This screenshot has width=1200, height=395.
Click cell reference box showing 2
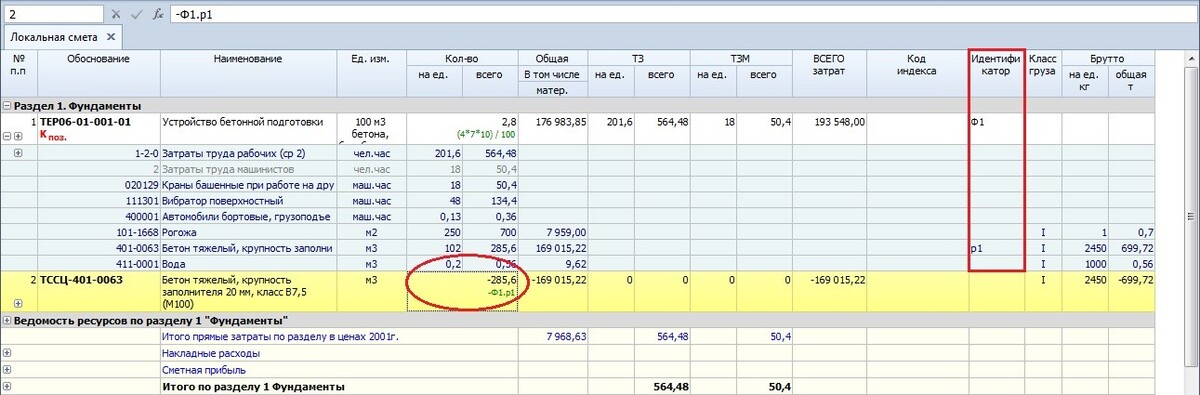(53, 15)
